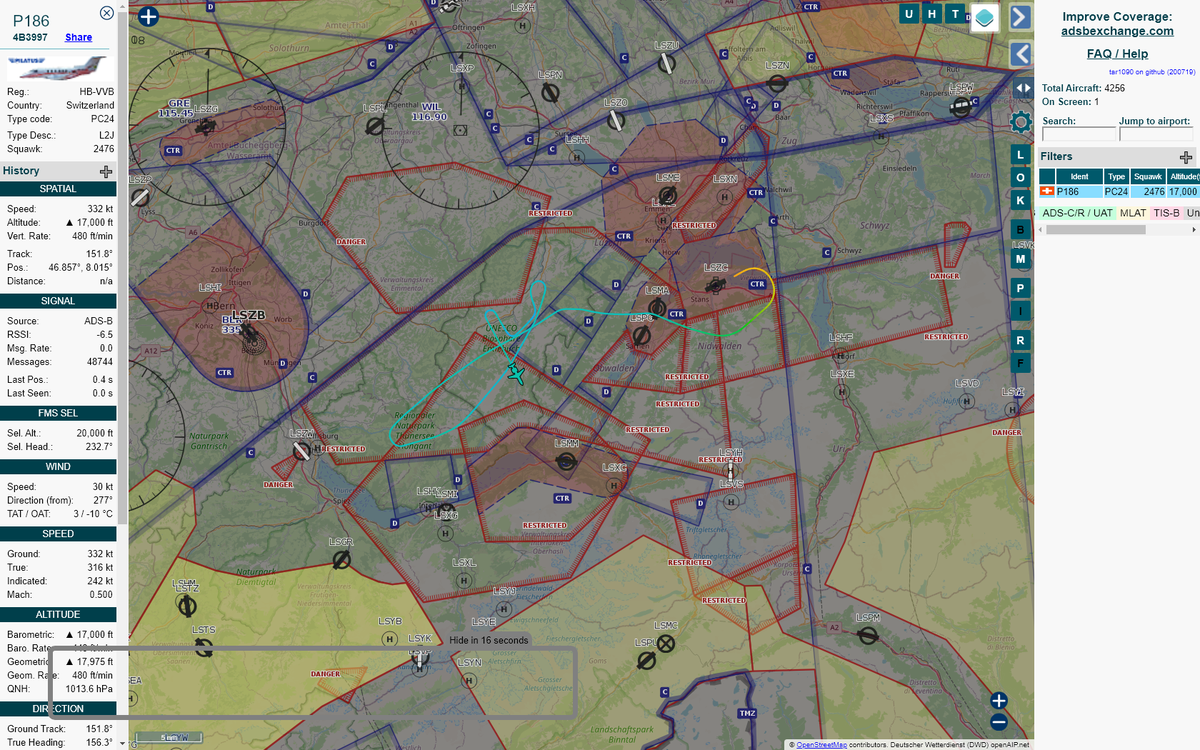
Task: Toggle the O map button
Action: (1020, 178)
